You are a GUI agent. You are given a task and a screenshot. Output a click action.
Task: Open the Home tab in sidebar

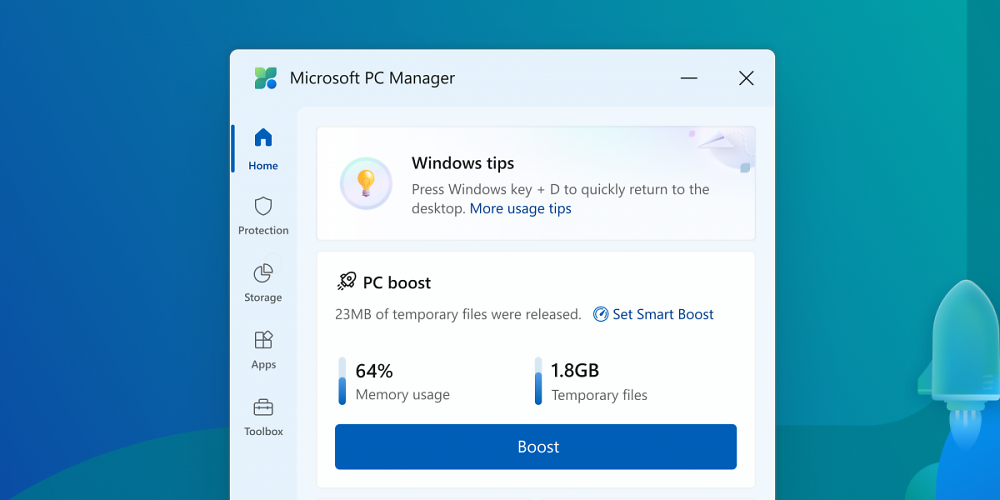pyautogui.click(x=263, y=149)
